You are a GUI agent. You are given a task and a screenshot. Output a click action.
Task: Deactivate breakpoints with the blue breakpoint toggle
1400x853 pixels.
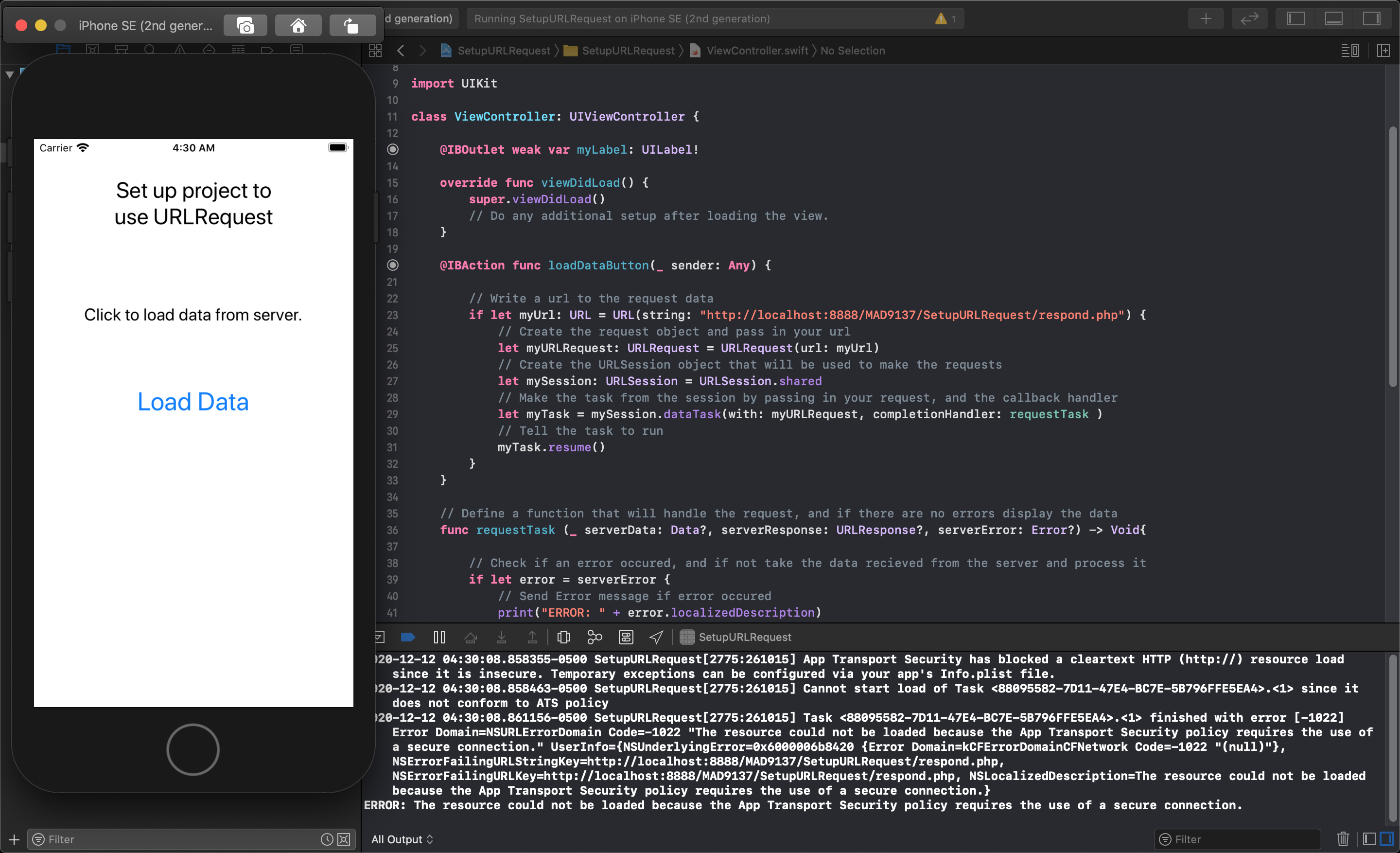[408, 637]
